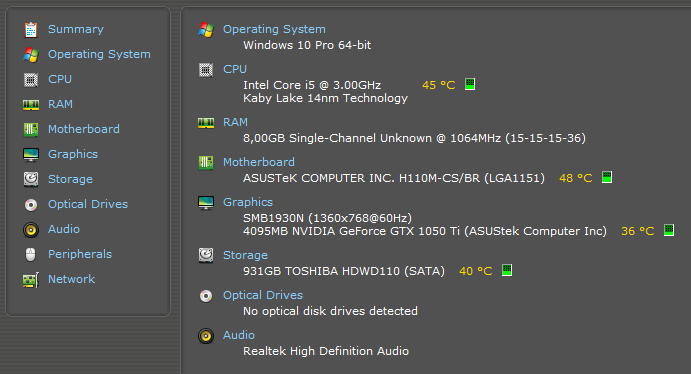Select the Peripherals entry in sidebar

point(80,254)
